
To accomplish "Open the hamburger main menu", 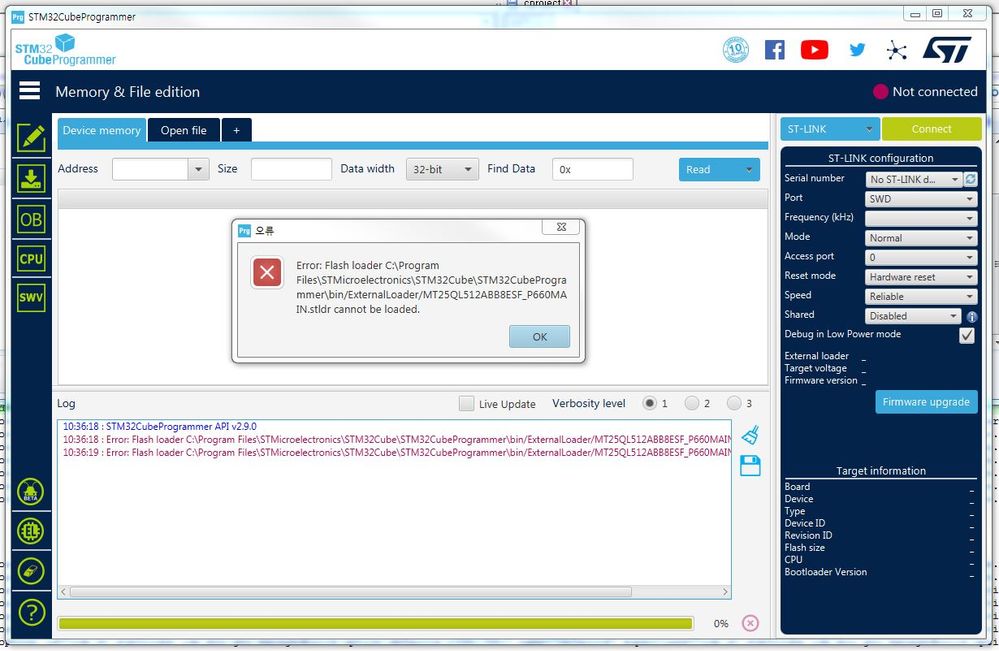I will pyautogui.click(x=29, y=91).
